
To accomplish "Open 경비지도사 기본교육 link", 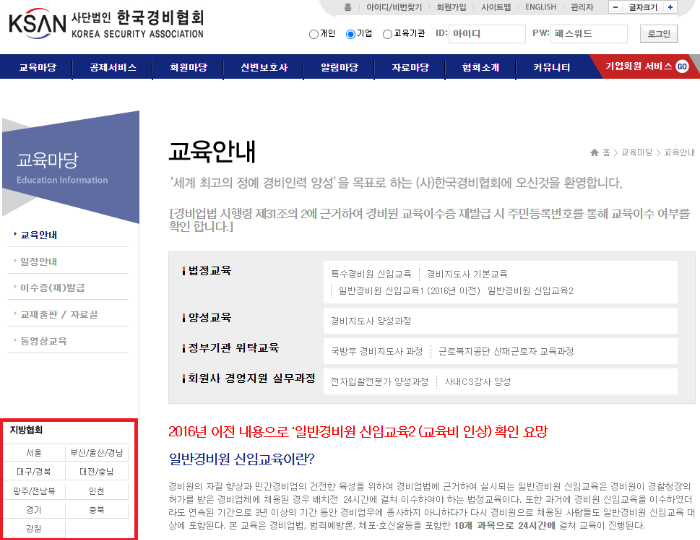I will pos(467,274).
